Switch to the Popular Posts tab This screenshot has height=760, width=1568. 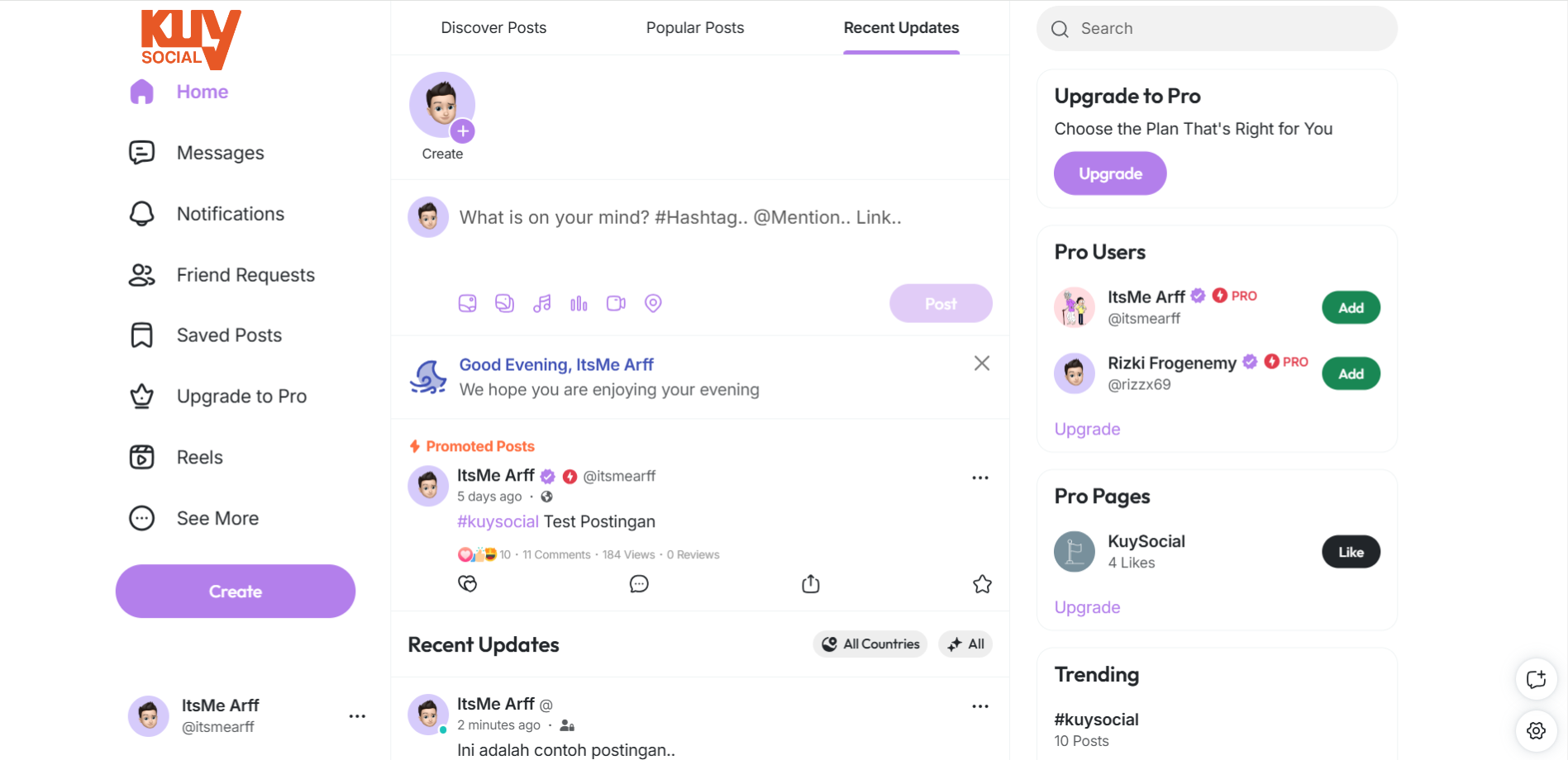pos(695,28)
